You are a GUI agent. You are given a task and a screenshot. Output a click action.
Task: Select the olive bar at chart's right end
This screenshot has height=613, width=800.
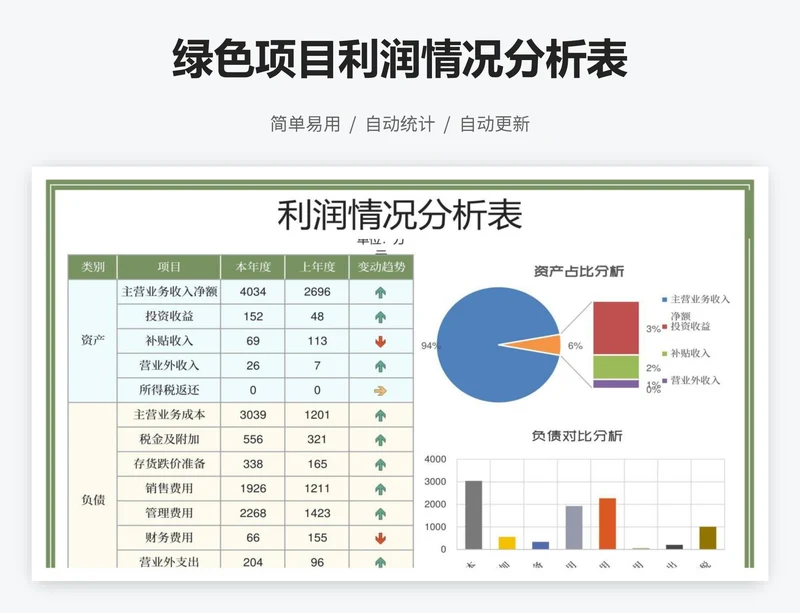tap(708, 538)
